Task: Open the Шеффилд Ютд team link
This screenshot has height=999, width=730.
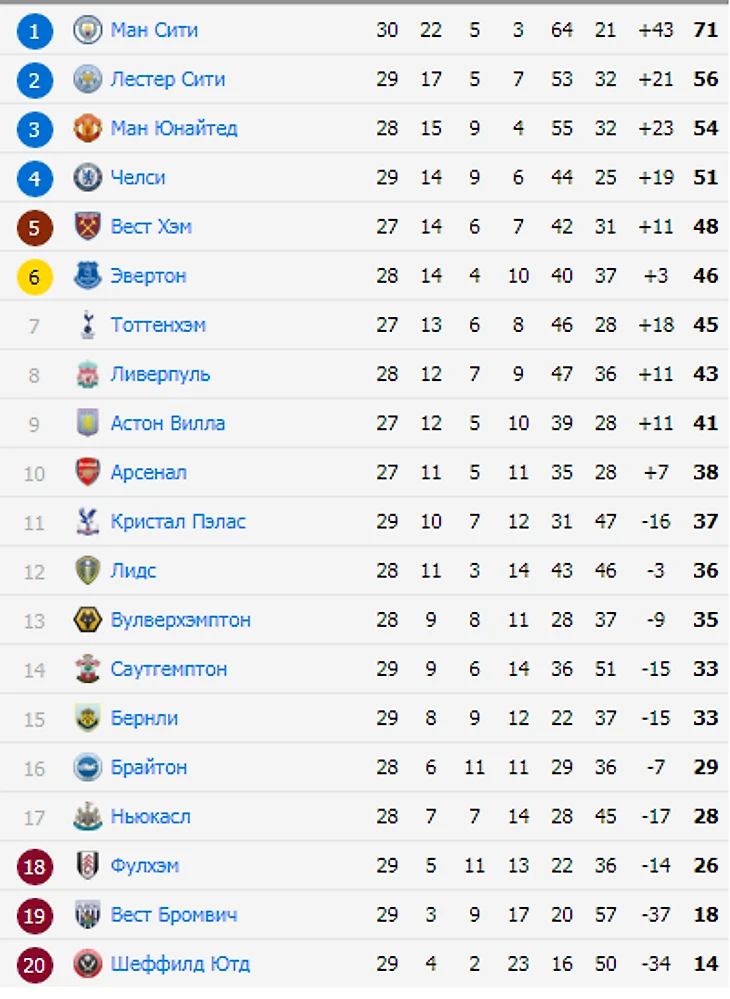Action: (180, 963)
